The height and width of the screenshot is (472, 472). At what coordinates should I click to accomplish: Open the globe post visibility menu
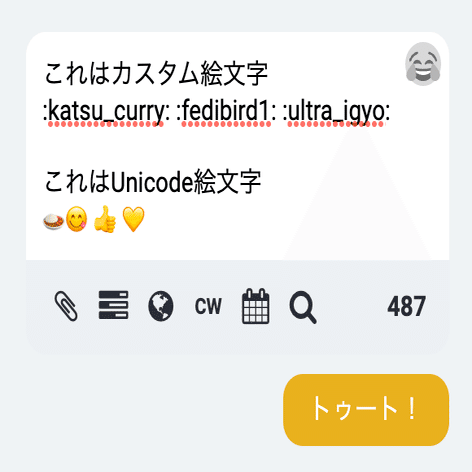point(161,306)
